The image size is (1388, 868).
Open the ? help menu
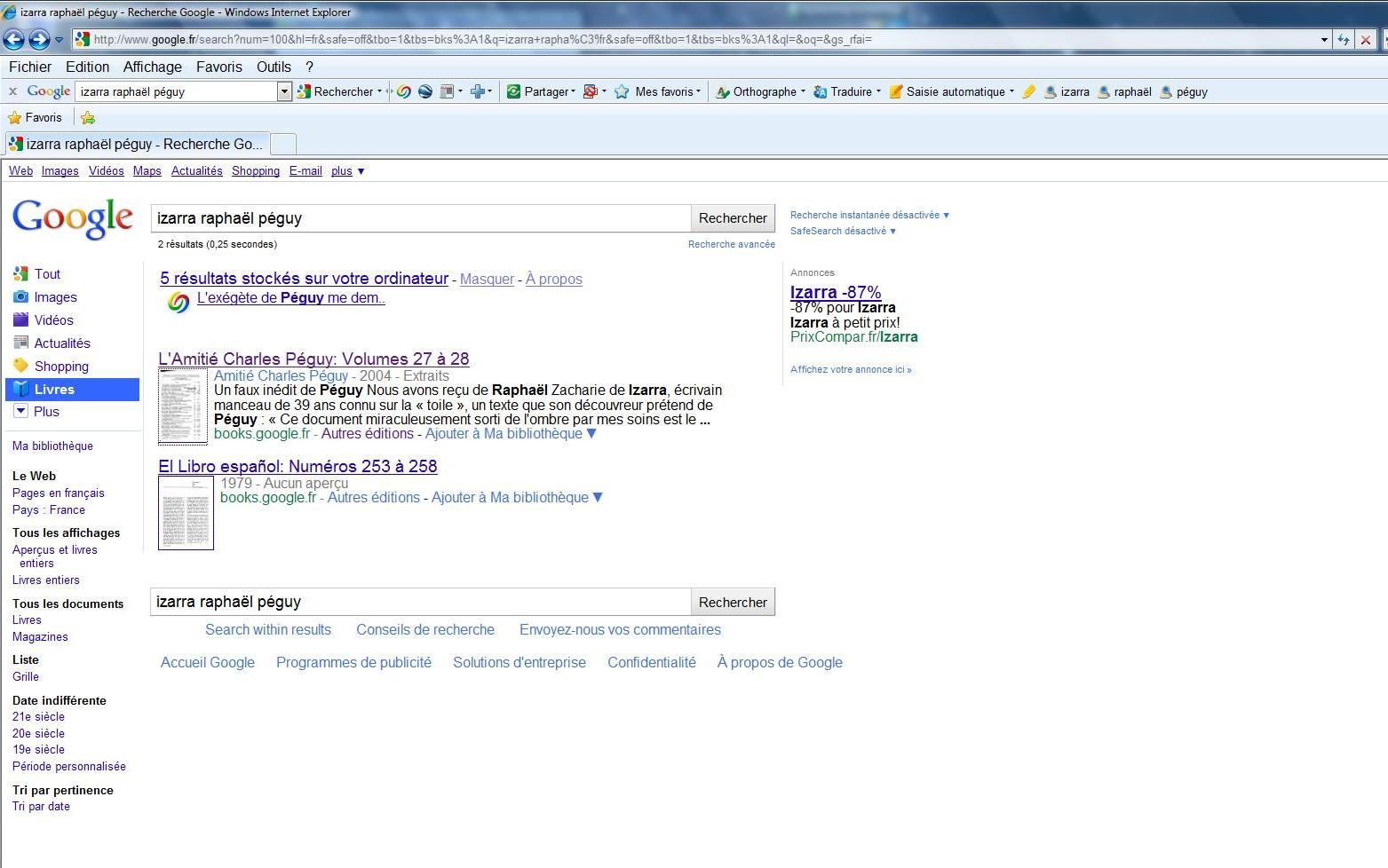309,67
